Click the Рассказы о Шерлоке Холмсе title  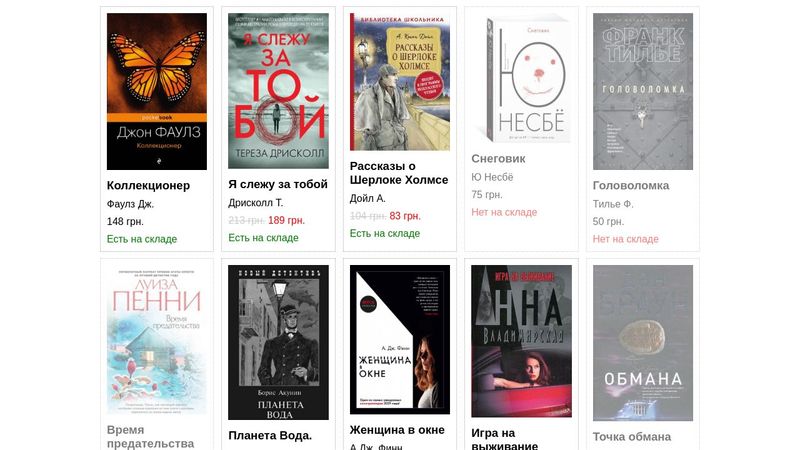click(x=399, y=173)
